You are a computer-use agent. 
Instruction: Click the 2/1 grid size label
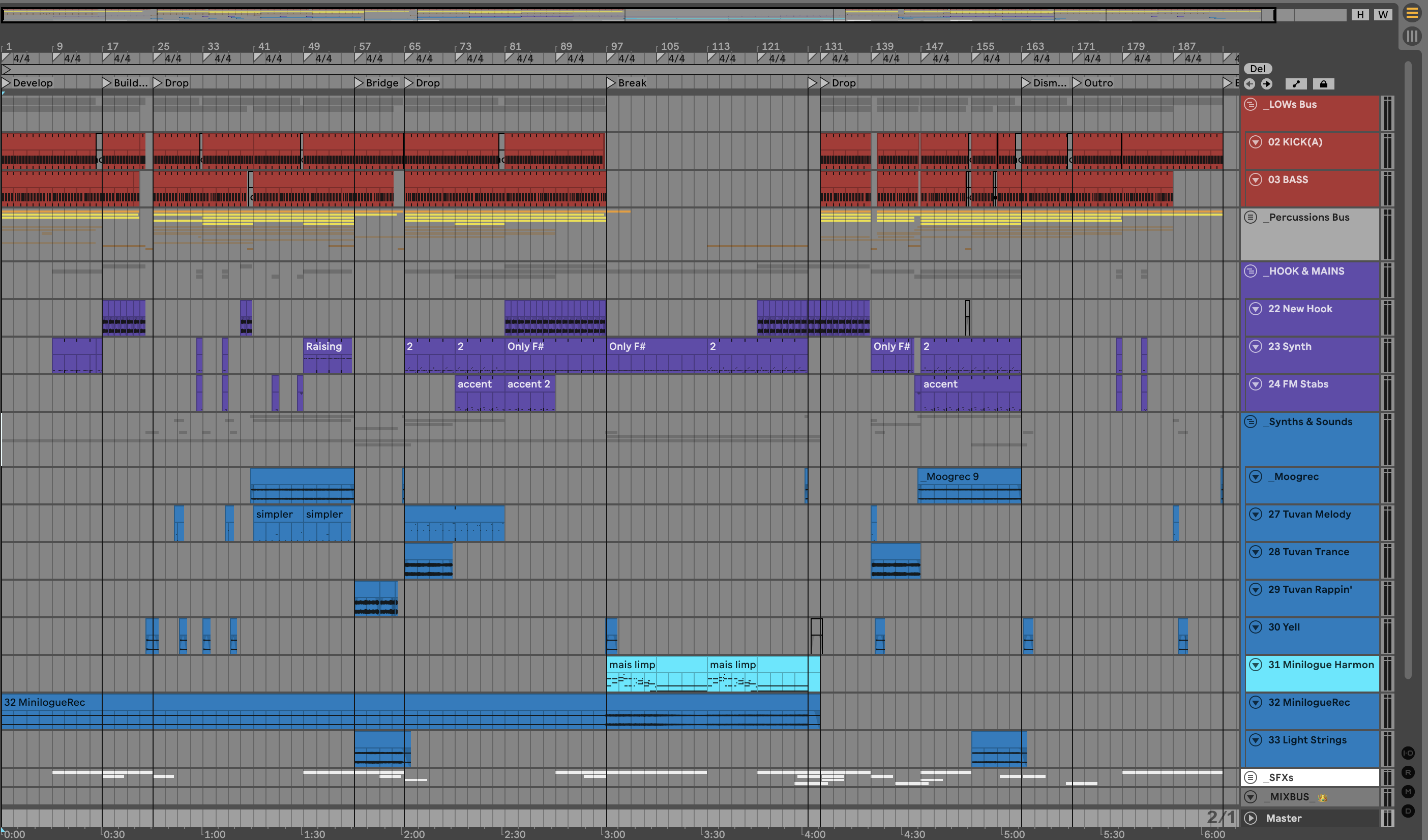pos(1220,817)
